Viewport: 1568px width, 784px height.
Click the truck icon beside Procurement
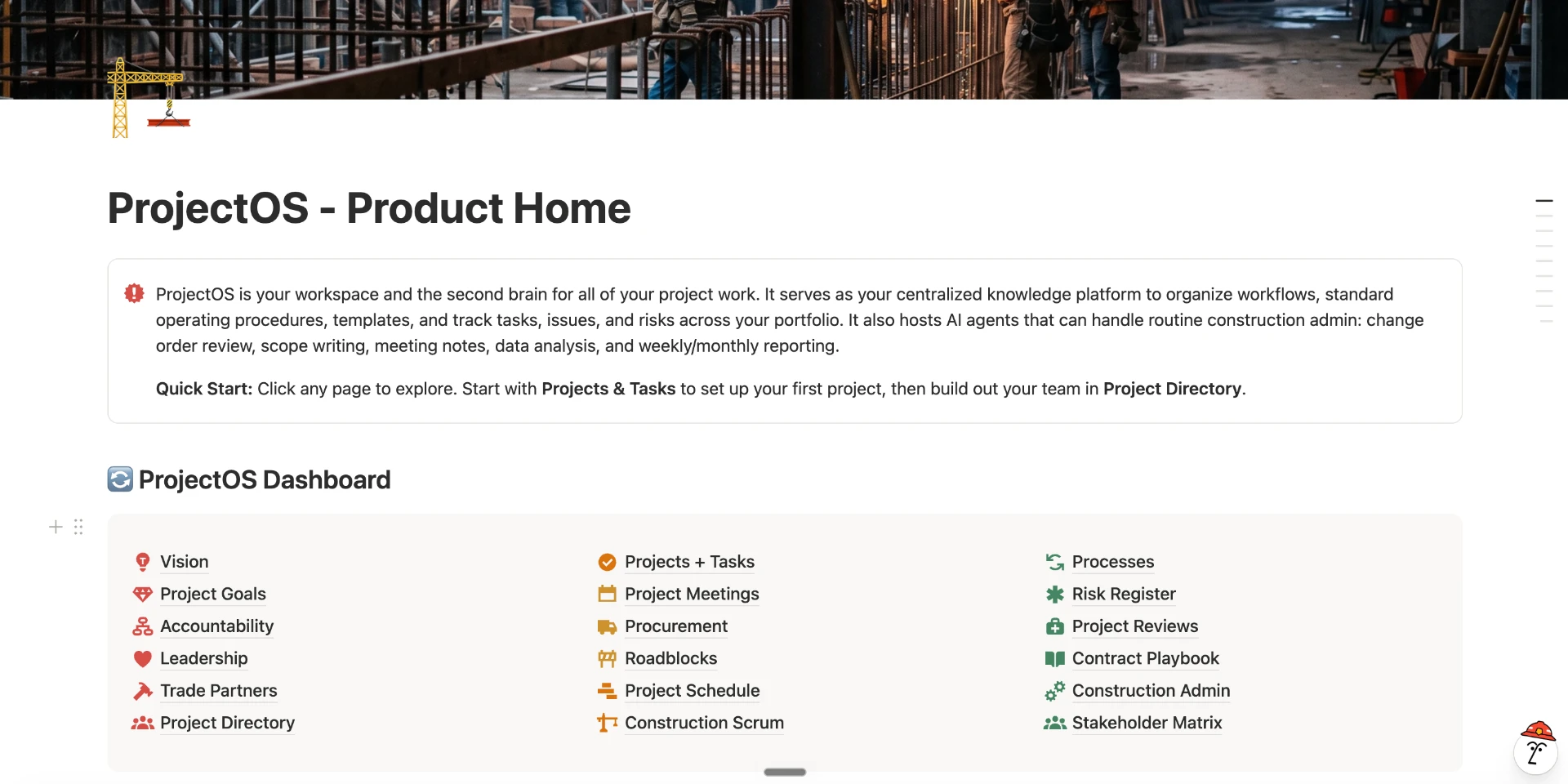(x=607, y=626)
